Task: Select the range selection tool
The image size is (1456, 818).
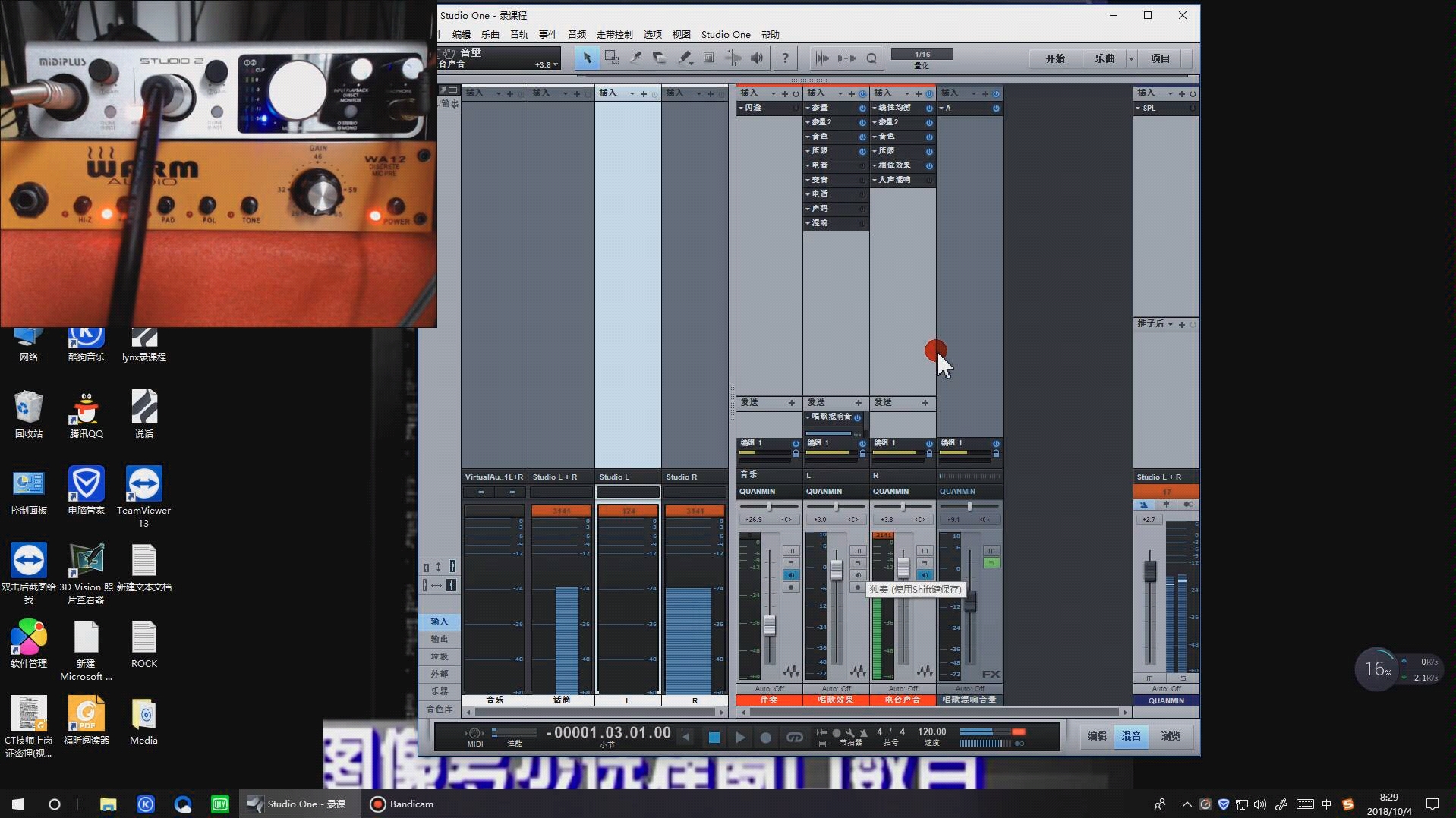Action: 612,58
